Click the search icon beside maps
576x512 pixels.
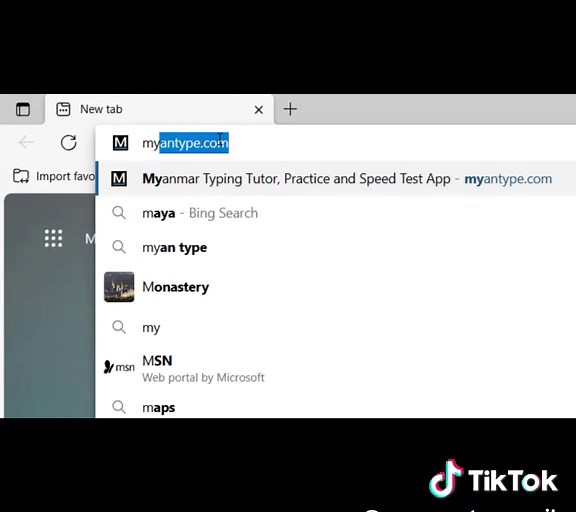pos(119,407)
